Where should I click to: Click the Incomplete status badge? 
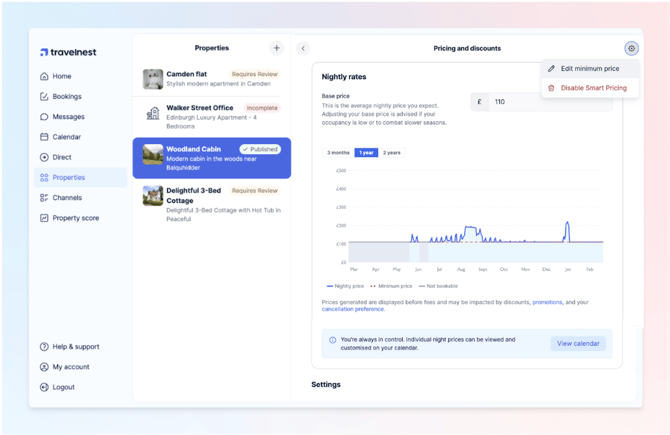262,108
